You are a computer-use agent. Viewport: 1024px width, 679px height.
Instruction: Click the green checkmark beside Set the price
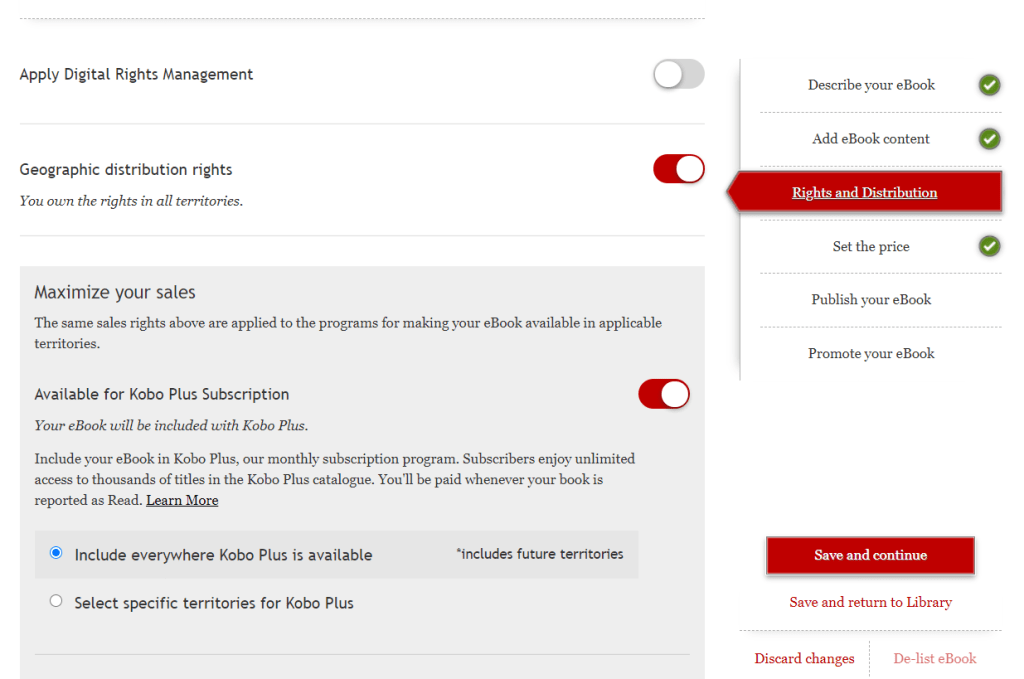pos(989,246)
